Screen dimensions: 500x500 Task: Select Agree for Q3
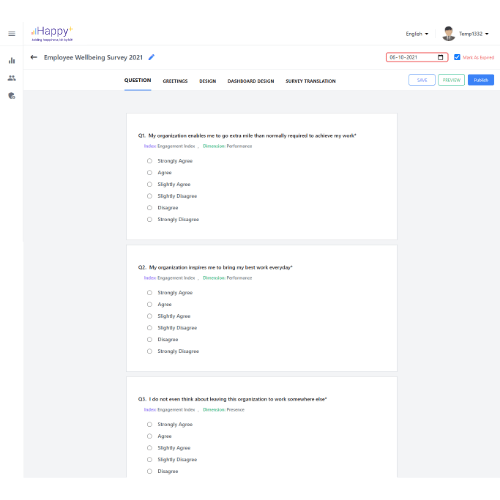149,436
